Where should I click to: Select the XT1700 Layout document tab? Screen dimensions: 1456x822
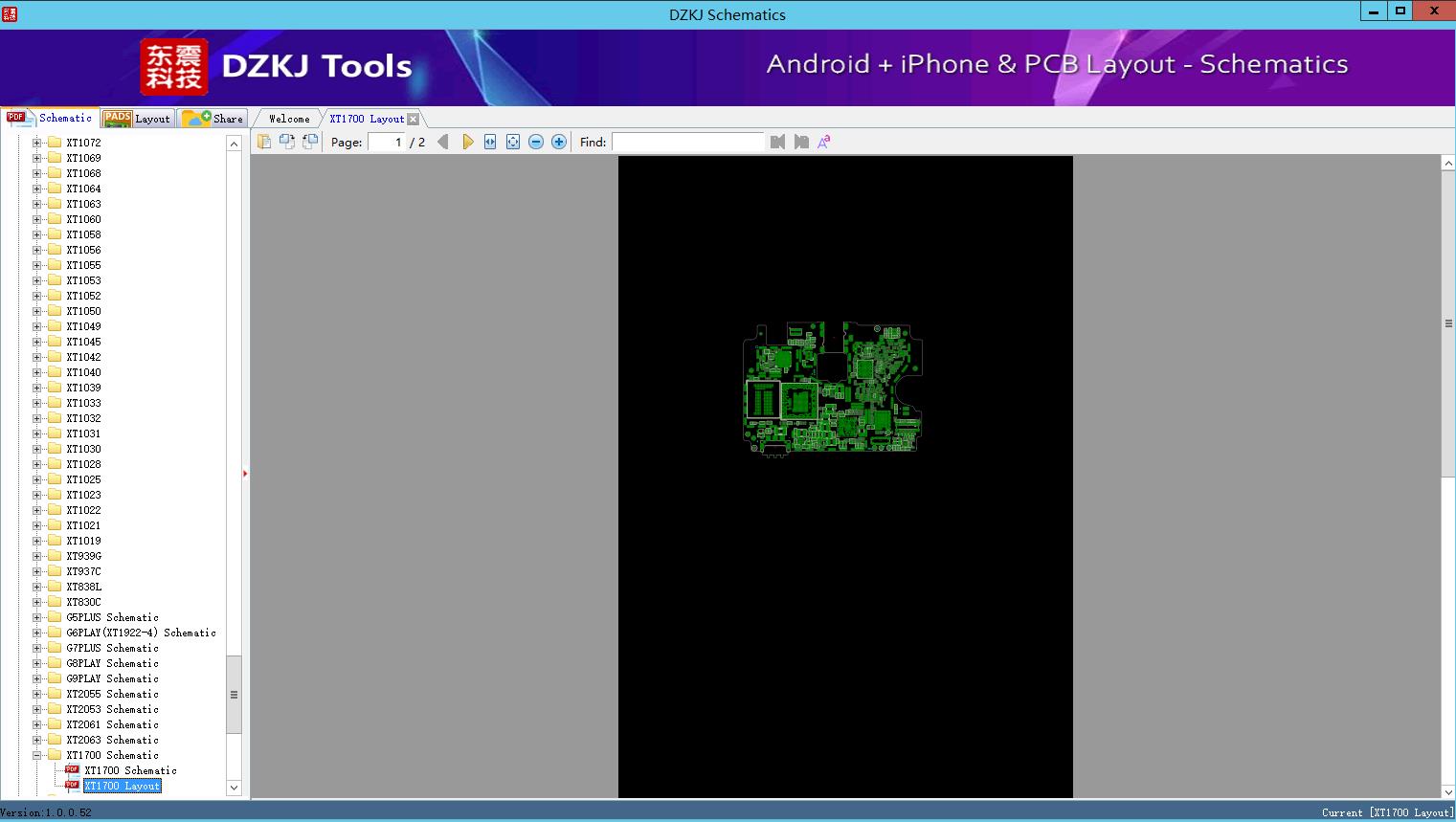click(367, 119)
